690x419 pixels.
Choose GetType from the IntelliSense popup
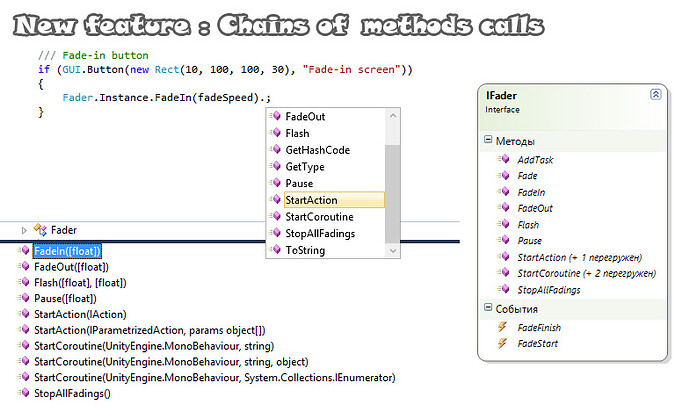click(305, 167)
